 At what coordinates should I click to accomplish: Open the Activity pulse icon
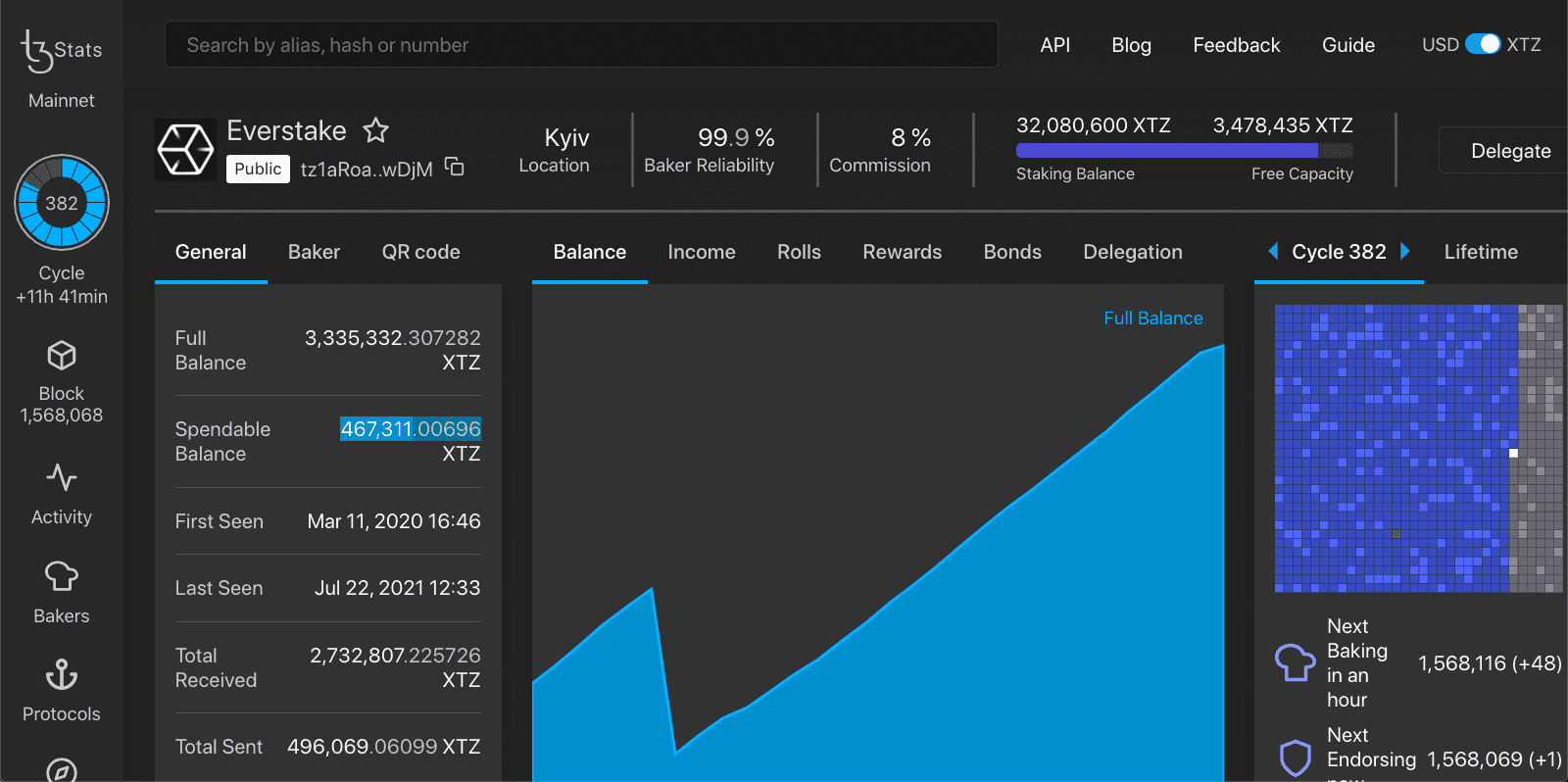tap(62, 478)
